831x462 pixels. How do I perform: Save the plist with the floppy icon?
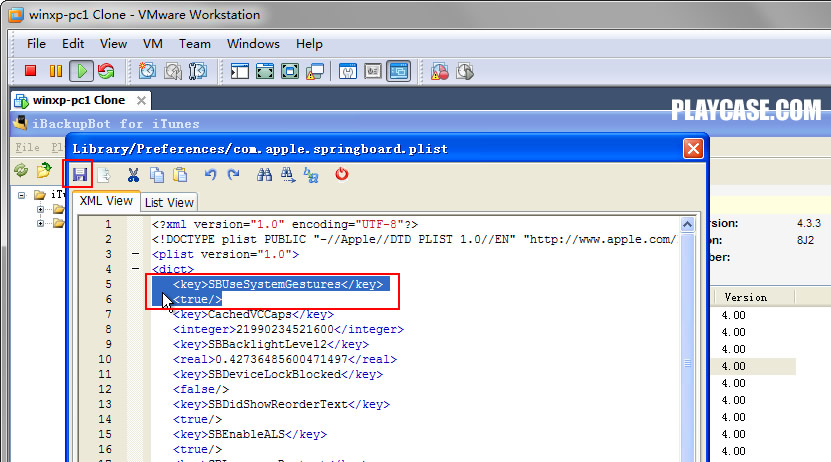coord(79,174)
